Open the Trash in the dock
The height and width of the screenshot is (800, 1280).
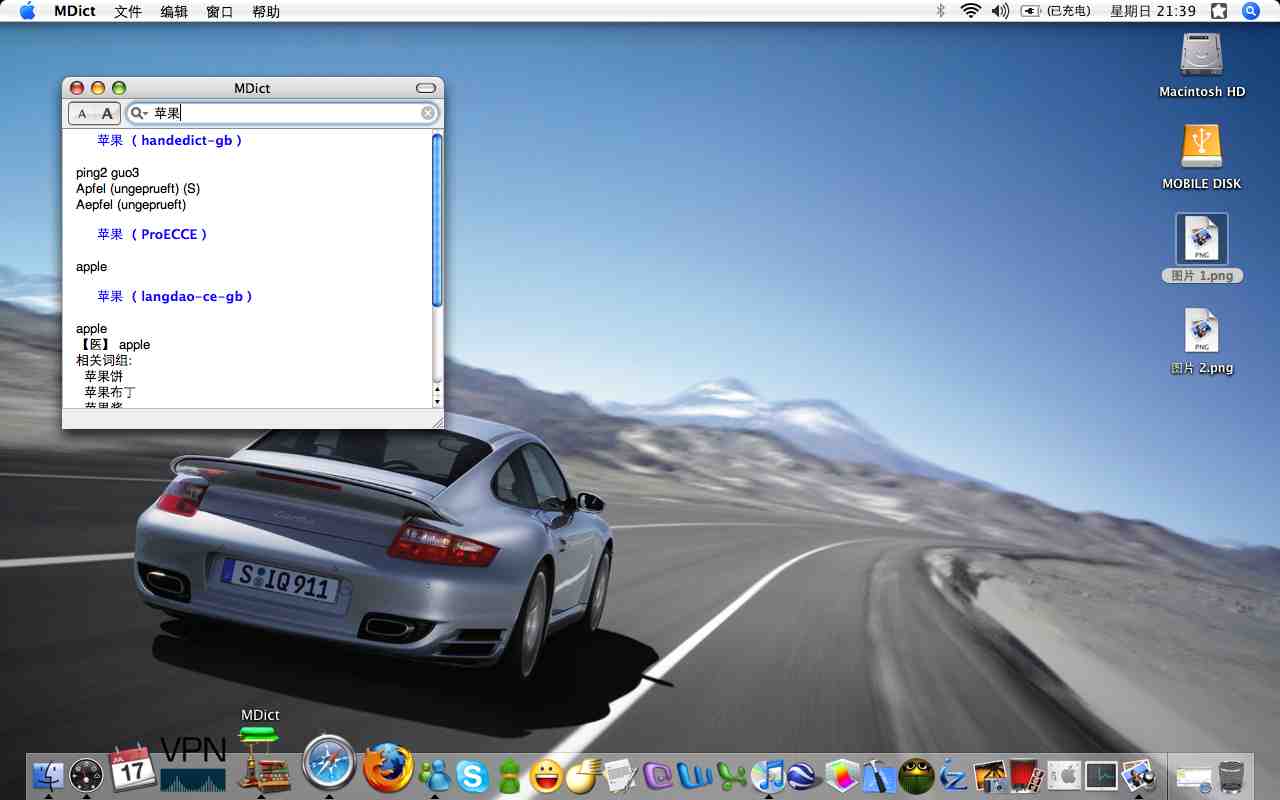1232,776
